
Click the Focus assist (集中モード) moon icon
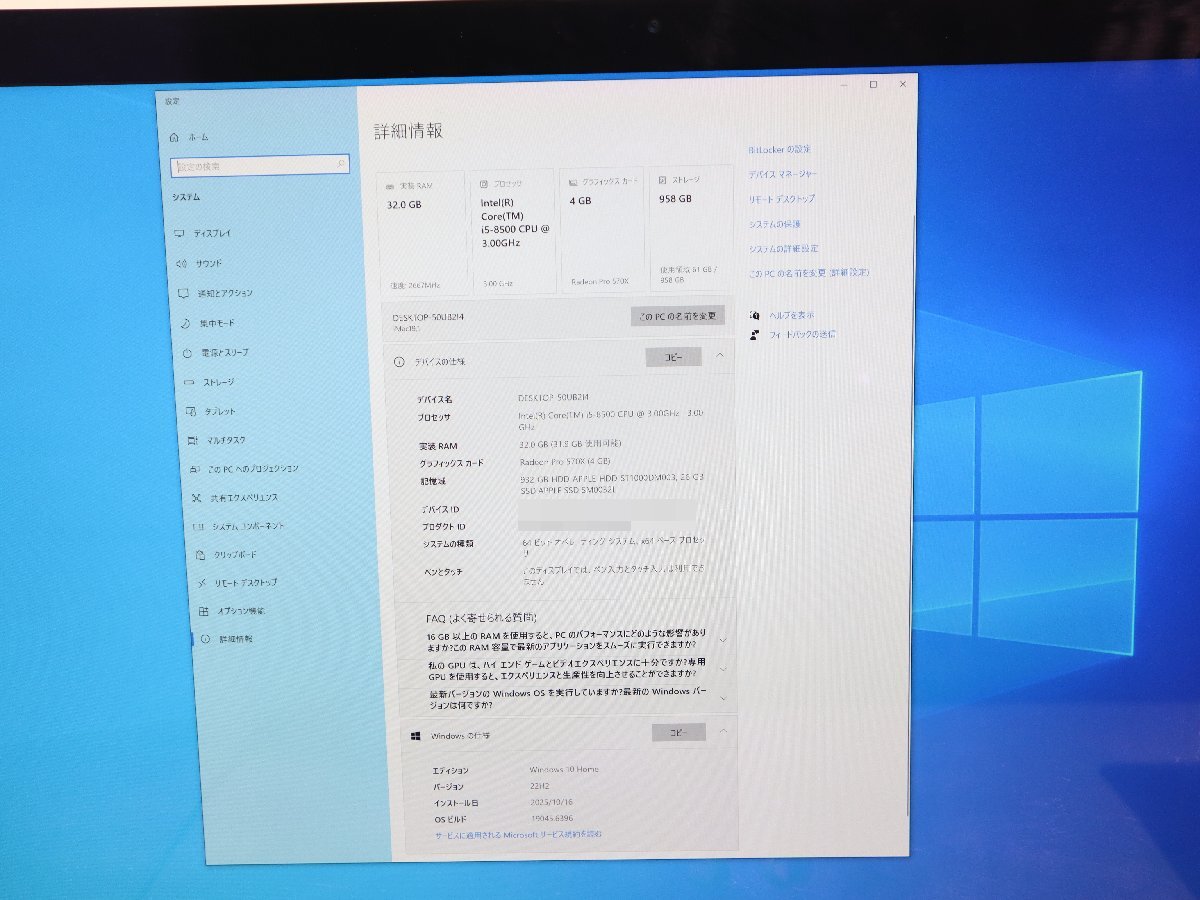(x=186, y=324)
